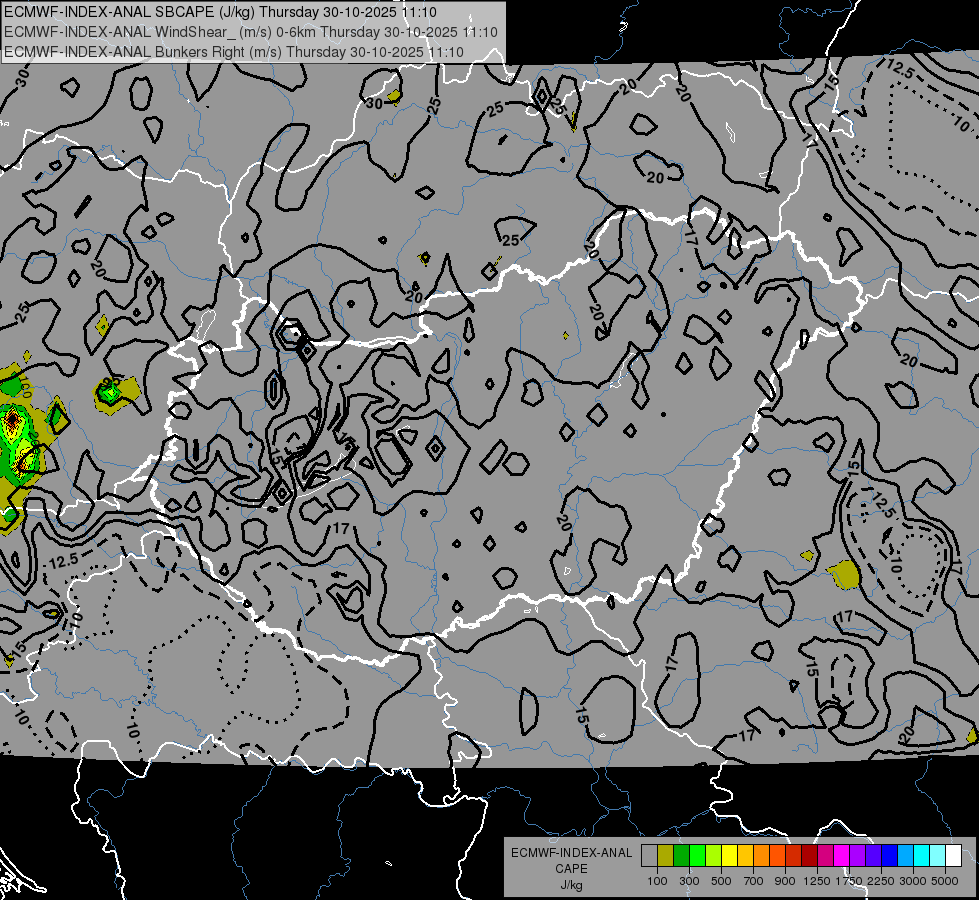This screenshot has width=979, height=900.
Task: Click the bright magenta legend swatch
Action: coord(841,855)
